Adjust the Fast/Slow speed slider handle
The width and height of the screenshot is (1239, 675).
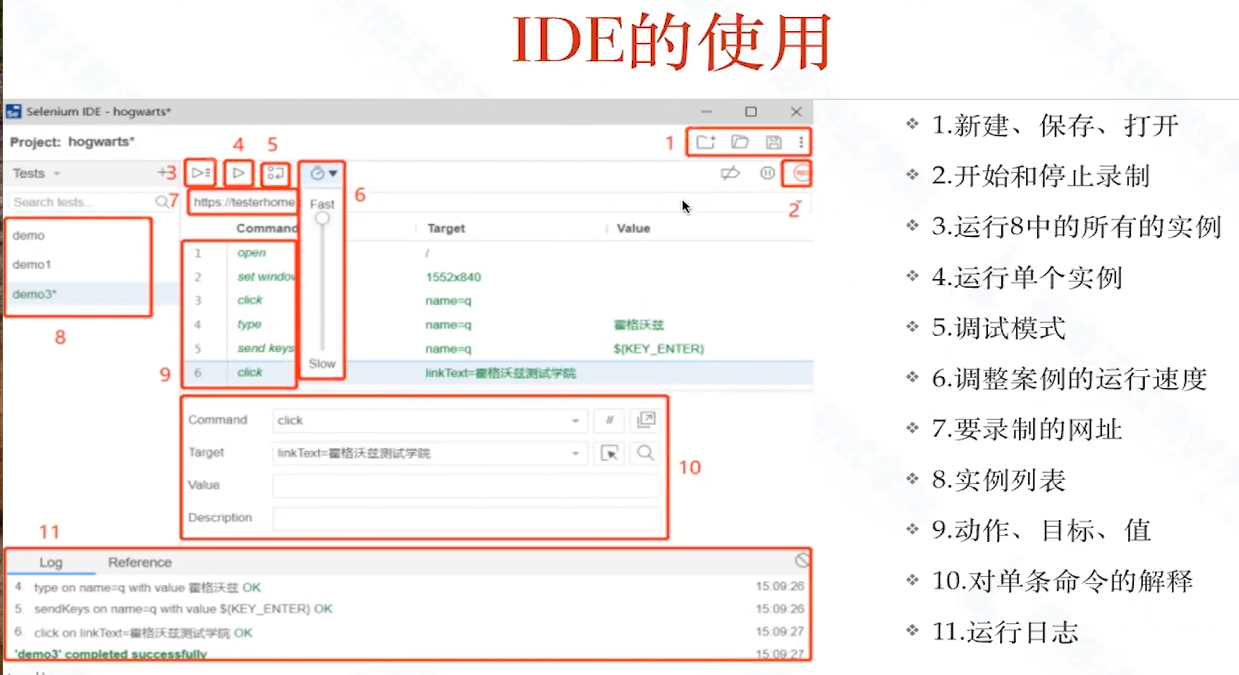322,218
